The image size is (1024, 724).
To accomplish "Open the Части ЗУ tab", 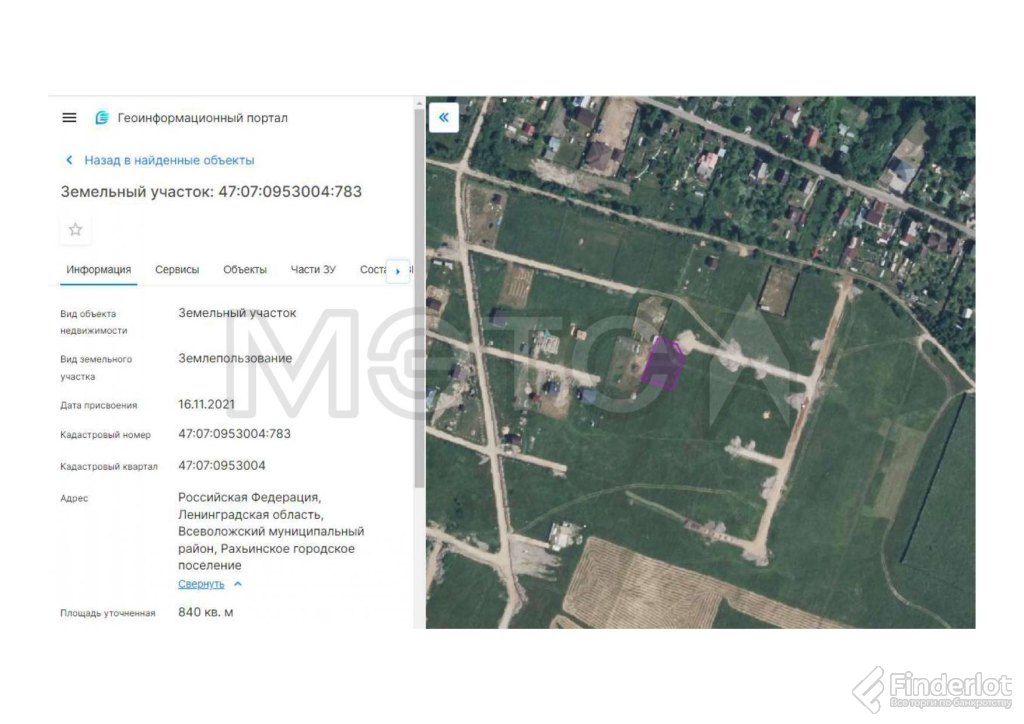I will click(x=313, y=270).
